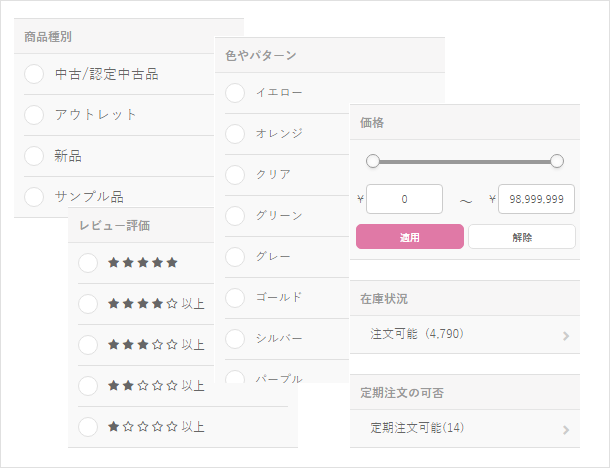Click the left handle of price slider
Viewport: 610px width, 468px height.
pyautogui.click(x=373, y=161)
